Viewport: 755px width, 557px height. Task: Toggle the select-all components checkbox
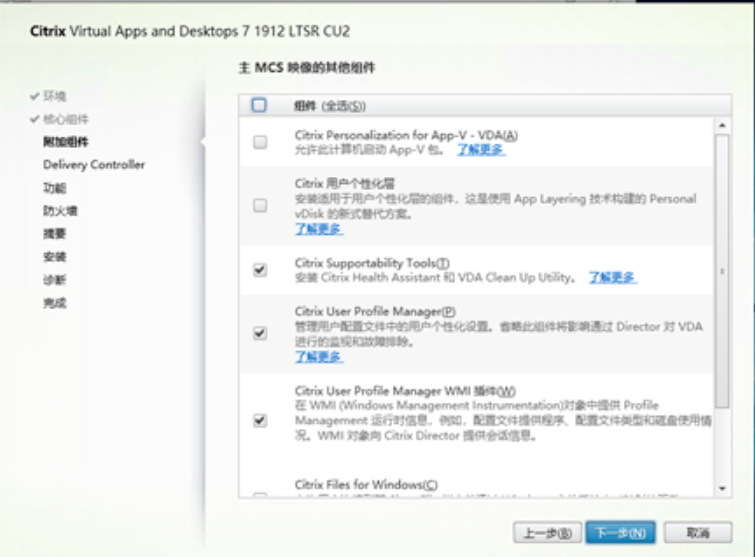[x=260, y=105]
